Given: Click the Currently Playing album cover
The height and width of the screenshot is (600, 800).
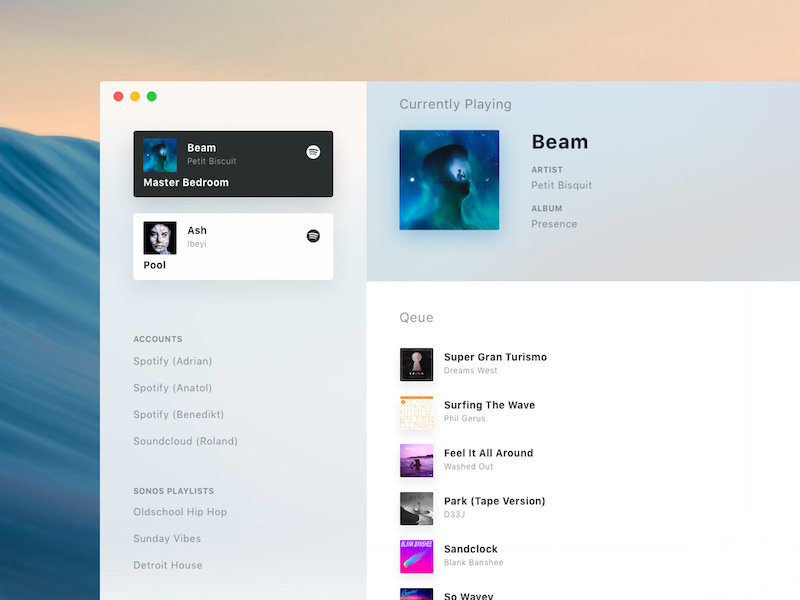Looking at the screenshot, I should pyautogui.click(x=449, y=180).
